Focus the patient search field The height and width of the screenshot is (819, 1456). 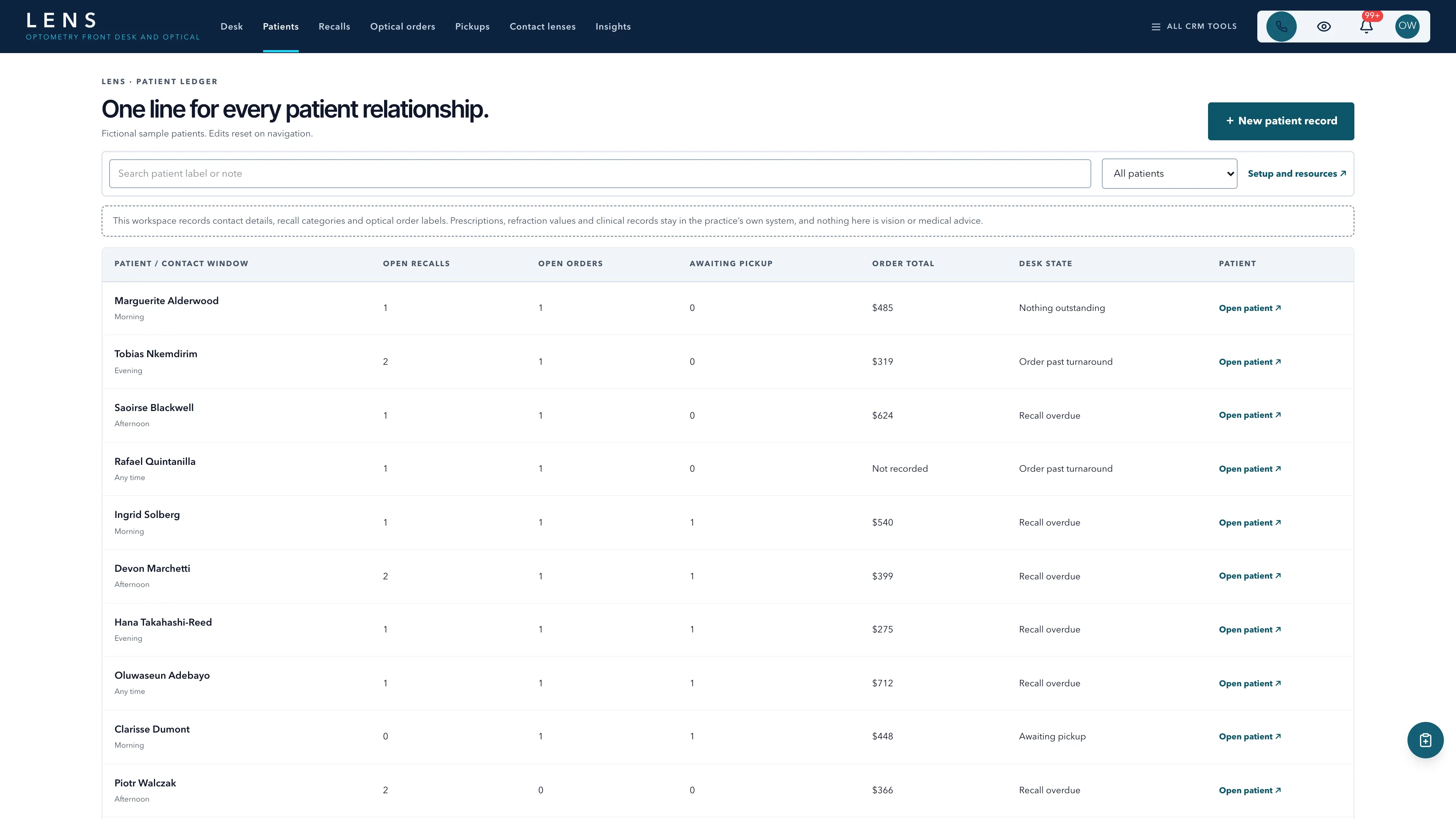pos(600,174)
